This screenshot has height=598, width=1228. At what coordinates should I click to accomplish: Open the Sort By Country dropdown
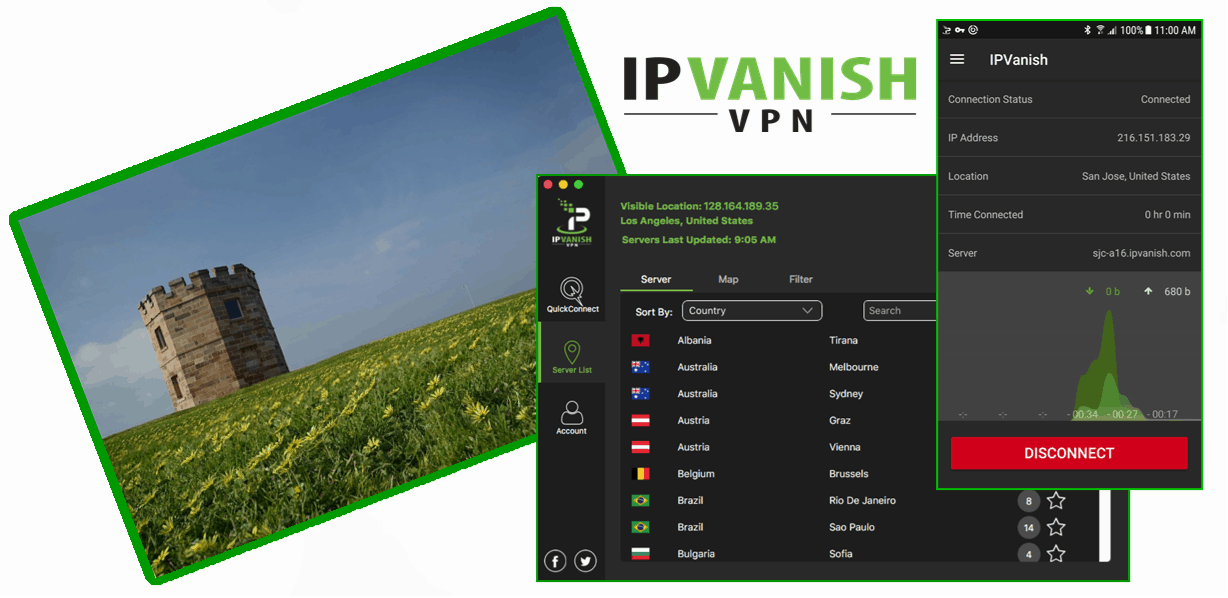click(752, 311)
